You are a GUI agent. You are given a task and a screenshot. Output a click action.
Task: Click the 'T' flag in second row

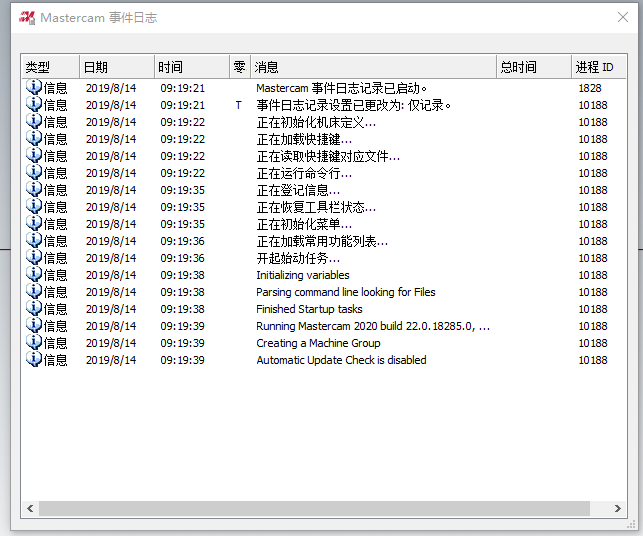click(239, 105)
